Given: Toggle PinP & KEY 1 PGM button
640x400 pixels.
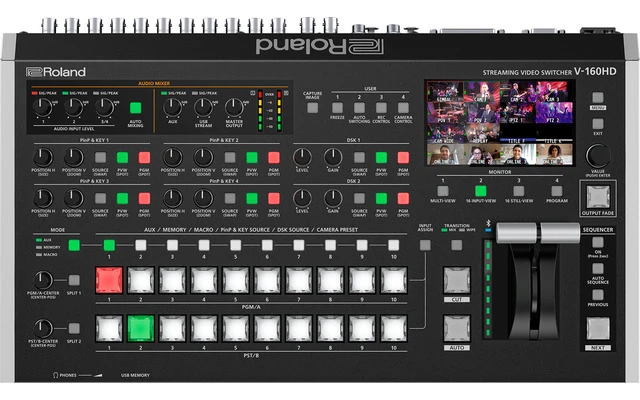Looking at the screenshot, I should 144,158.
